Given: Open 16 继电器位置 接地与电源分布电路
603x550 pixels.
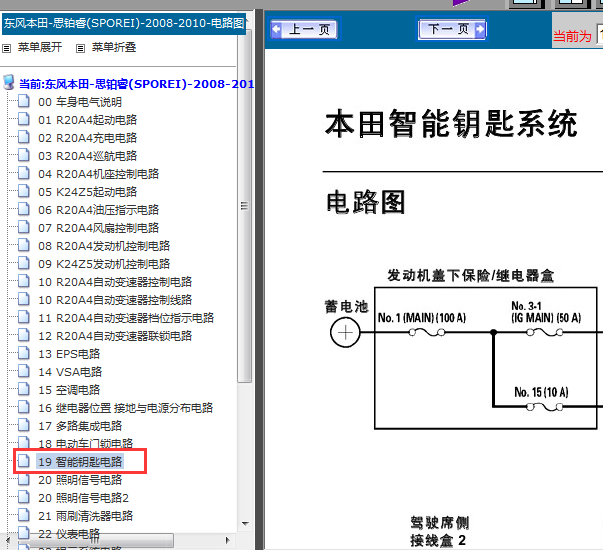Looking at the screenshot, I should coord(125,408).
